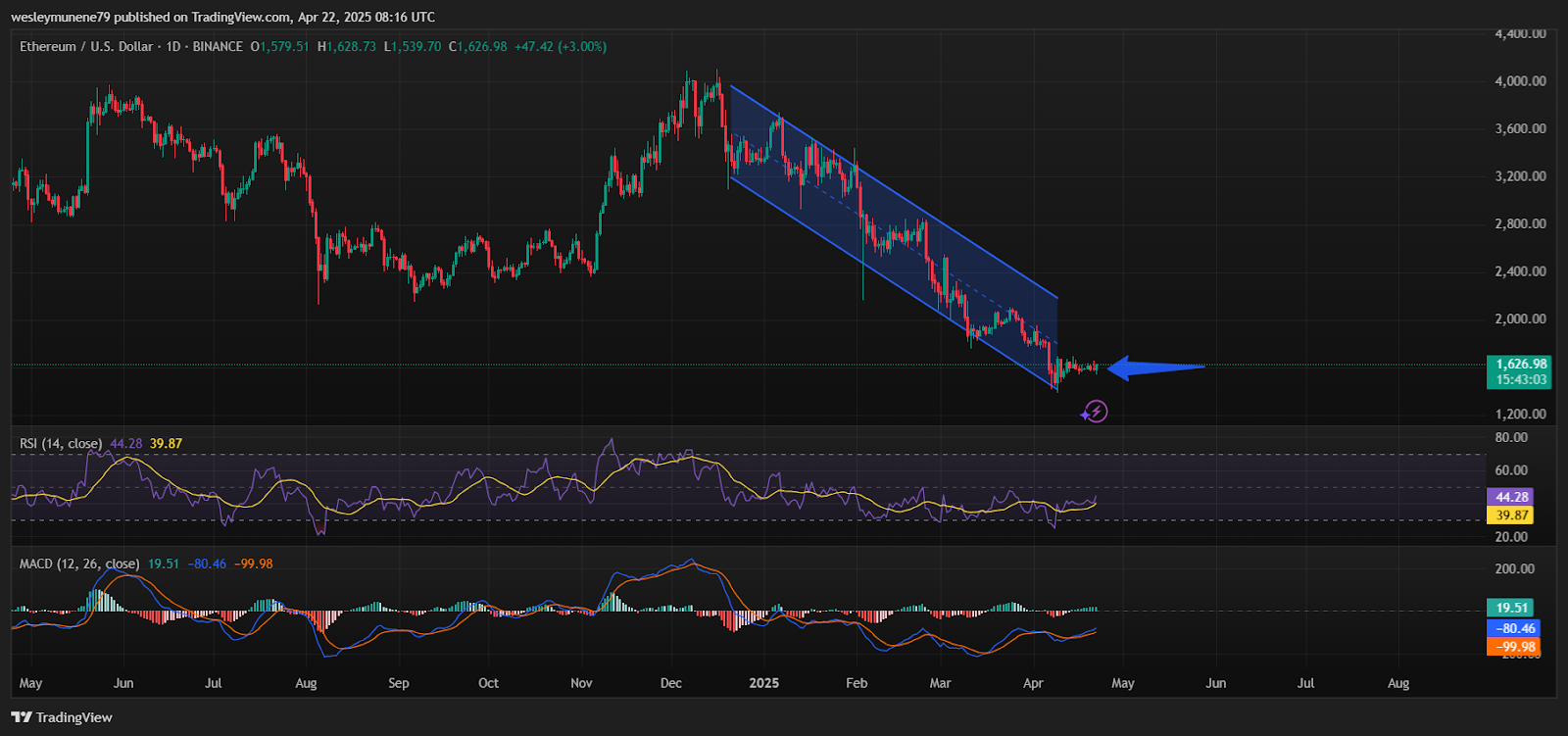Click the blue -80.46 MACD axis label
This screenshot has width=1568, height=736.
[x=1514, y=628]
